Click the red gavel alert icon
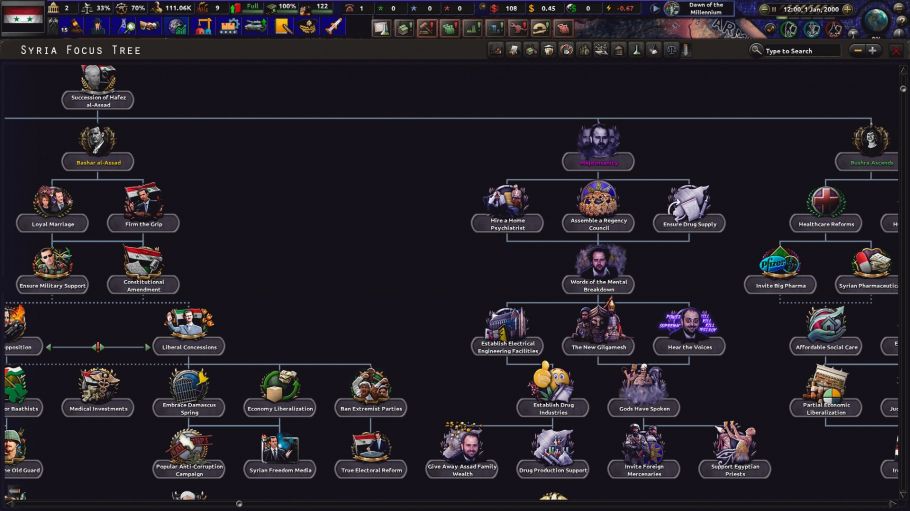 (x=427, y=28)
